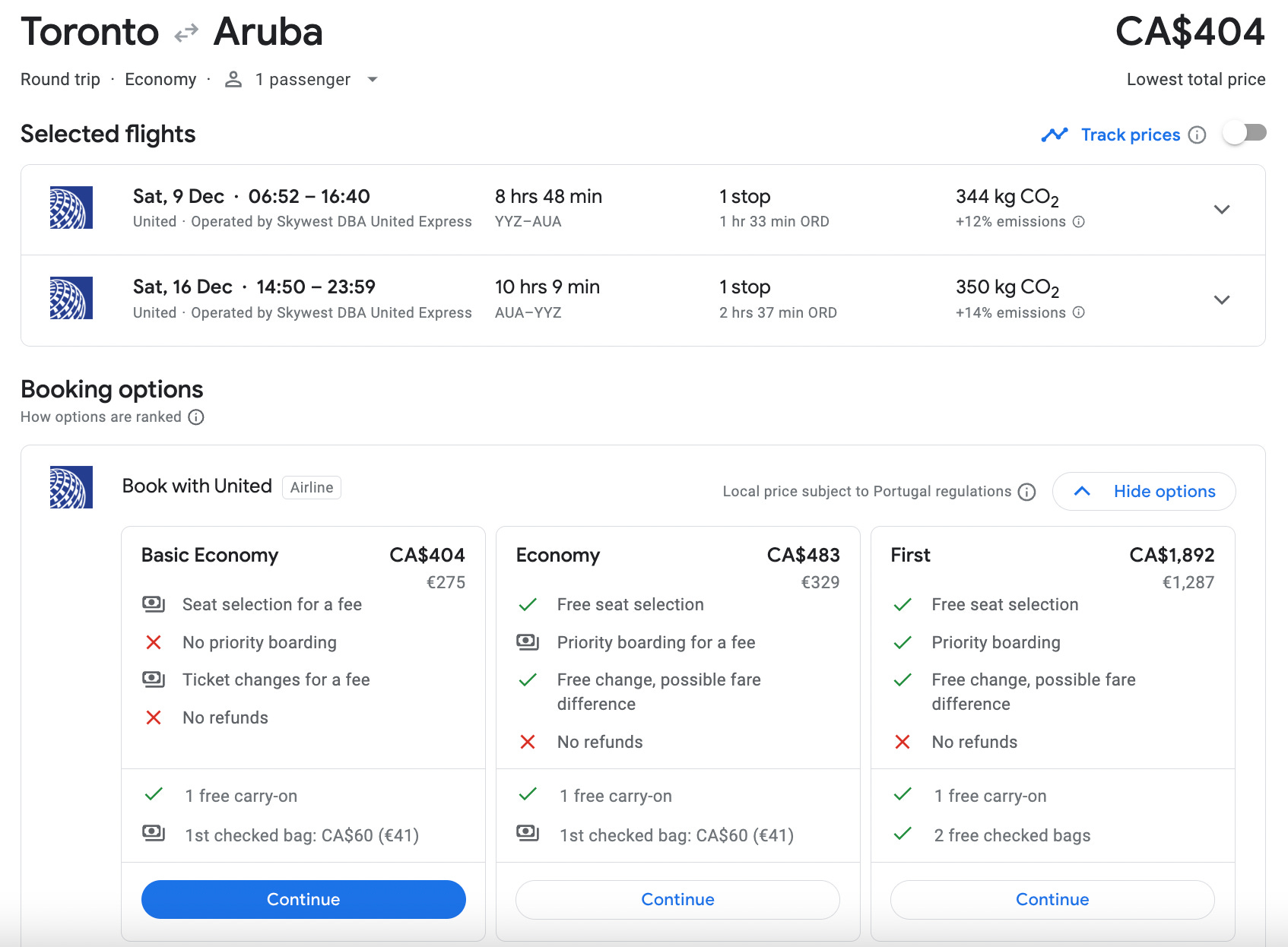Image resolution: width=1288 pixels, height=947 pixels.
Task: Collapse booking options with Hide options
Action: point(1144,492)
